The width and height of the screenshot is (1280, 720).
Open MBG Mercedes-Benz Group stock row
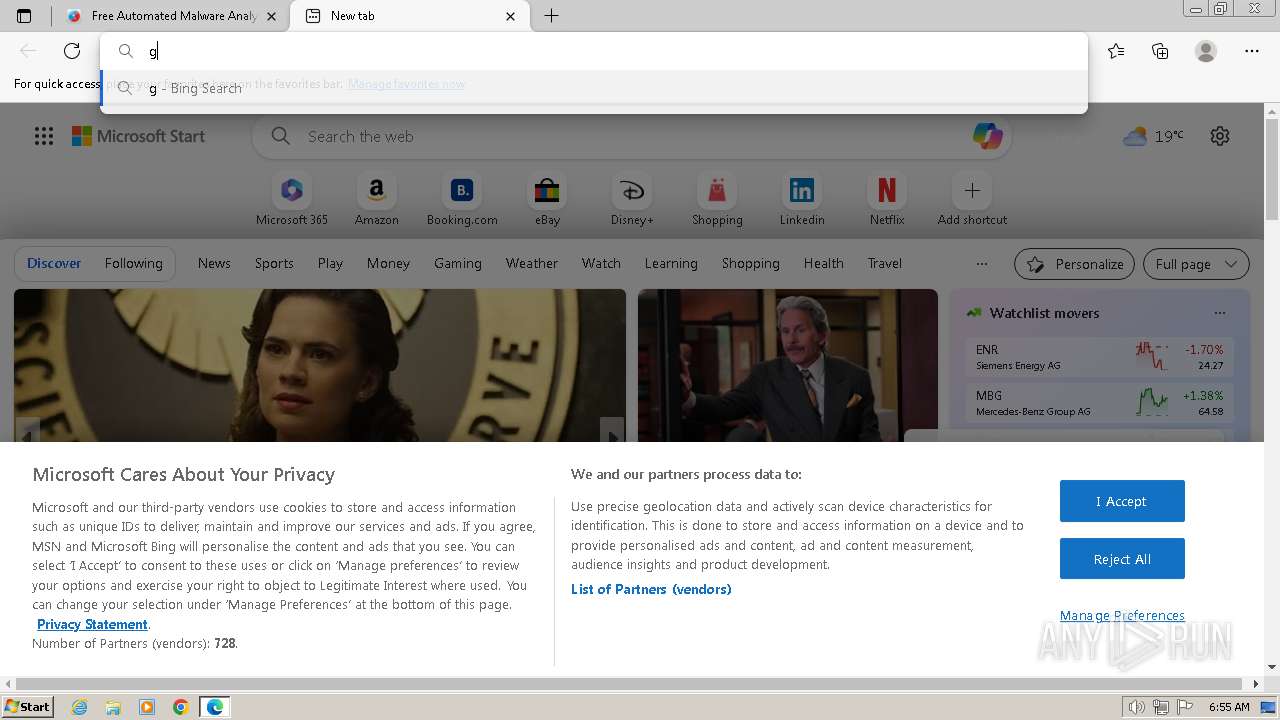tap(1099, 403)
